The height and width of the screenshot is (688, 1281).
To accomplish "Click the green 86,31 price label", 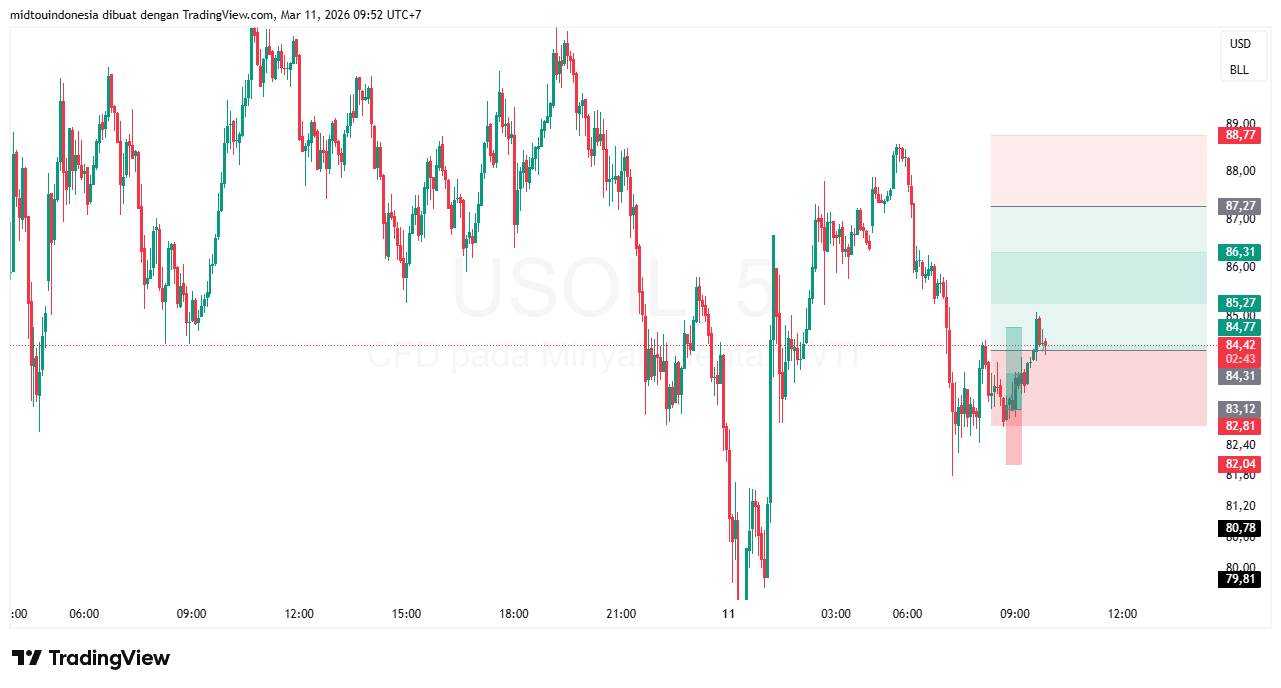I will pyautogui.click(x=1240, y=252).
